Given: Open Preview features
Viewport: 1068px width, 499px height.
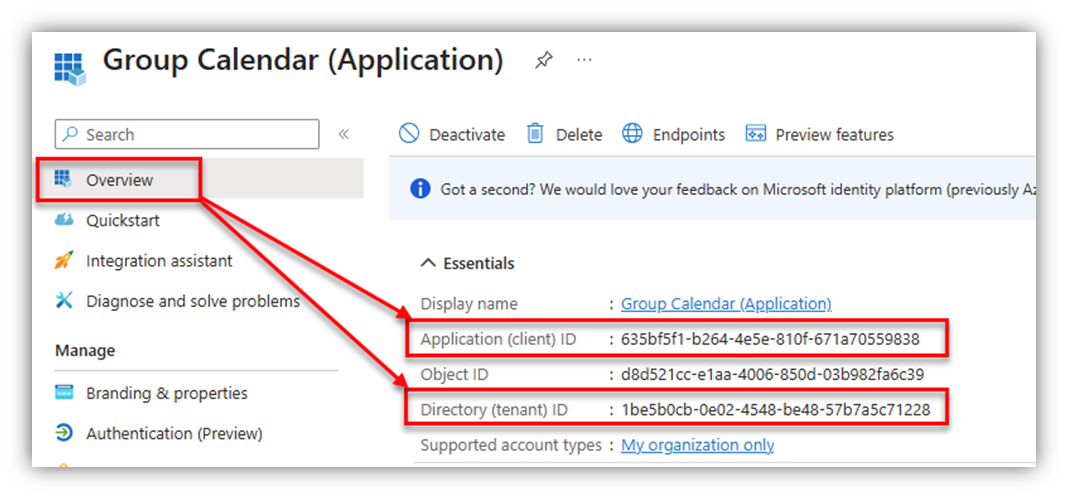Looking at the screenshot, I should (x=819, y=134).
